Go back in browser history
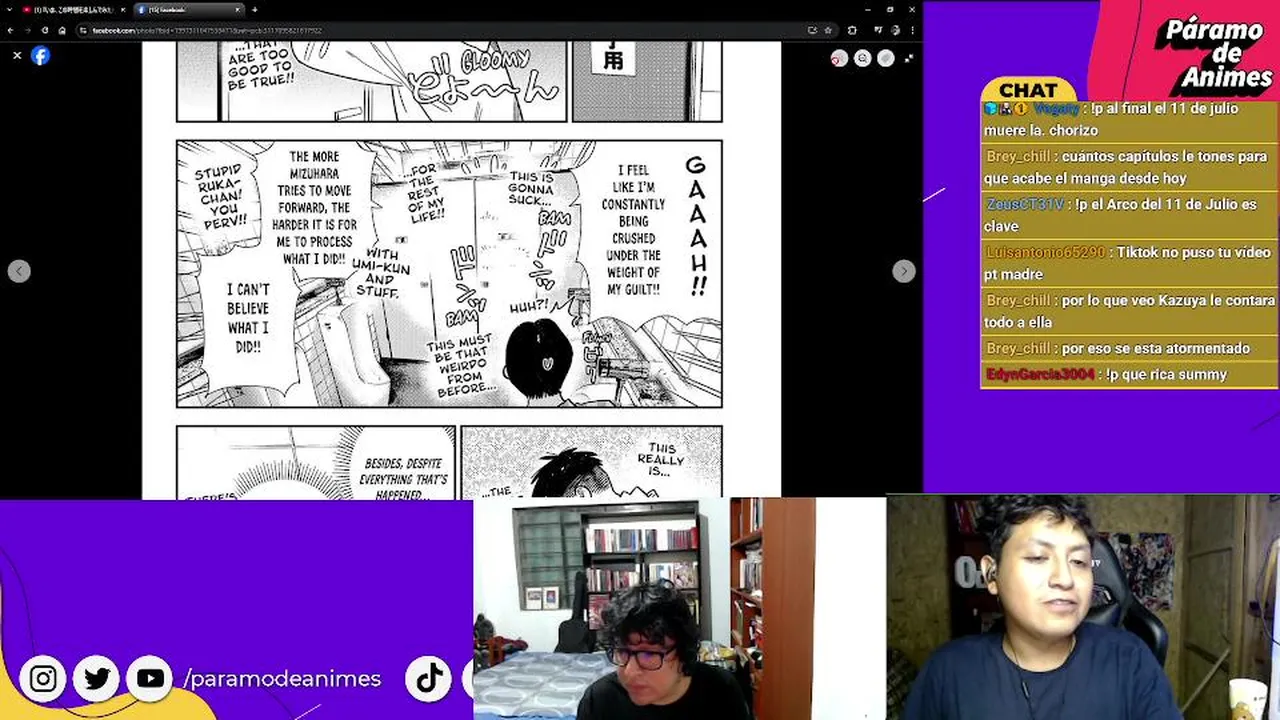 (x=10, y=30)
